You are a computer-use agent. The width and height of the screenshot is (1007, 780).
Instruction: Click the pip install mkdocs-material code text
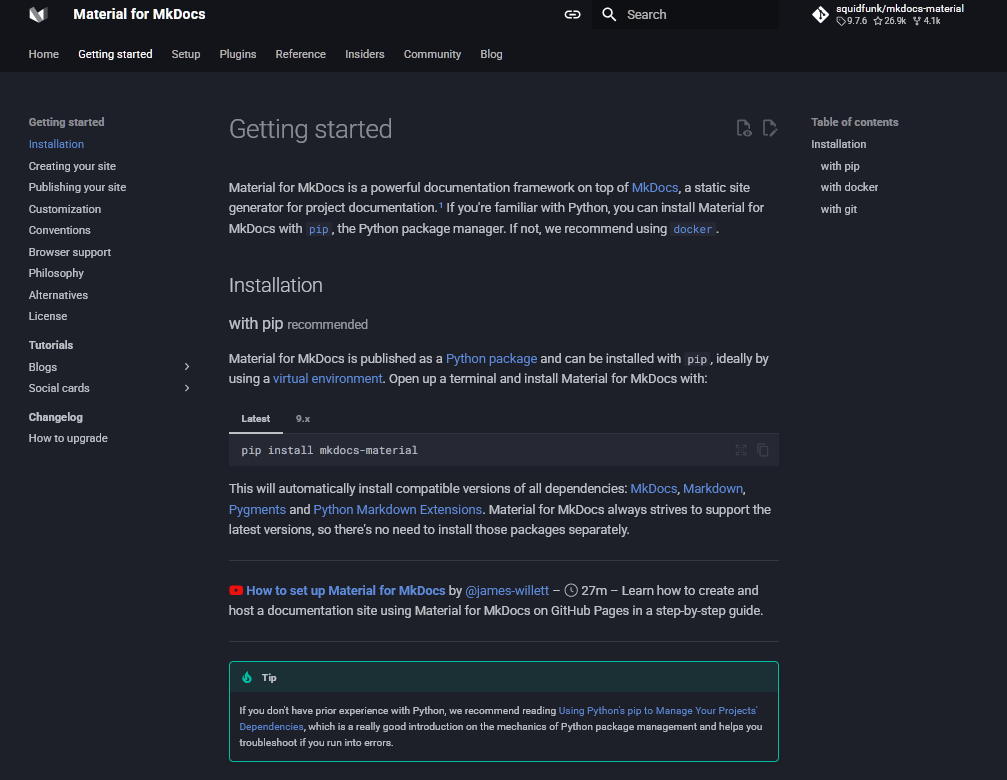[x=329, y=450]
